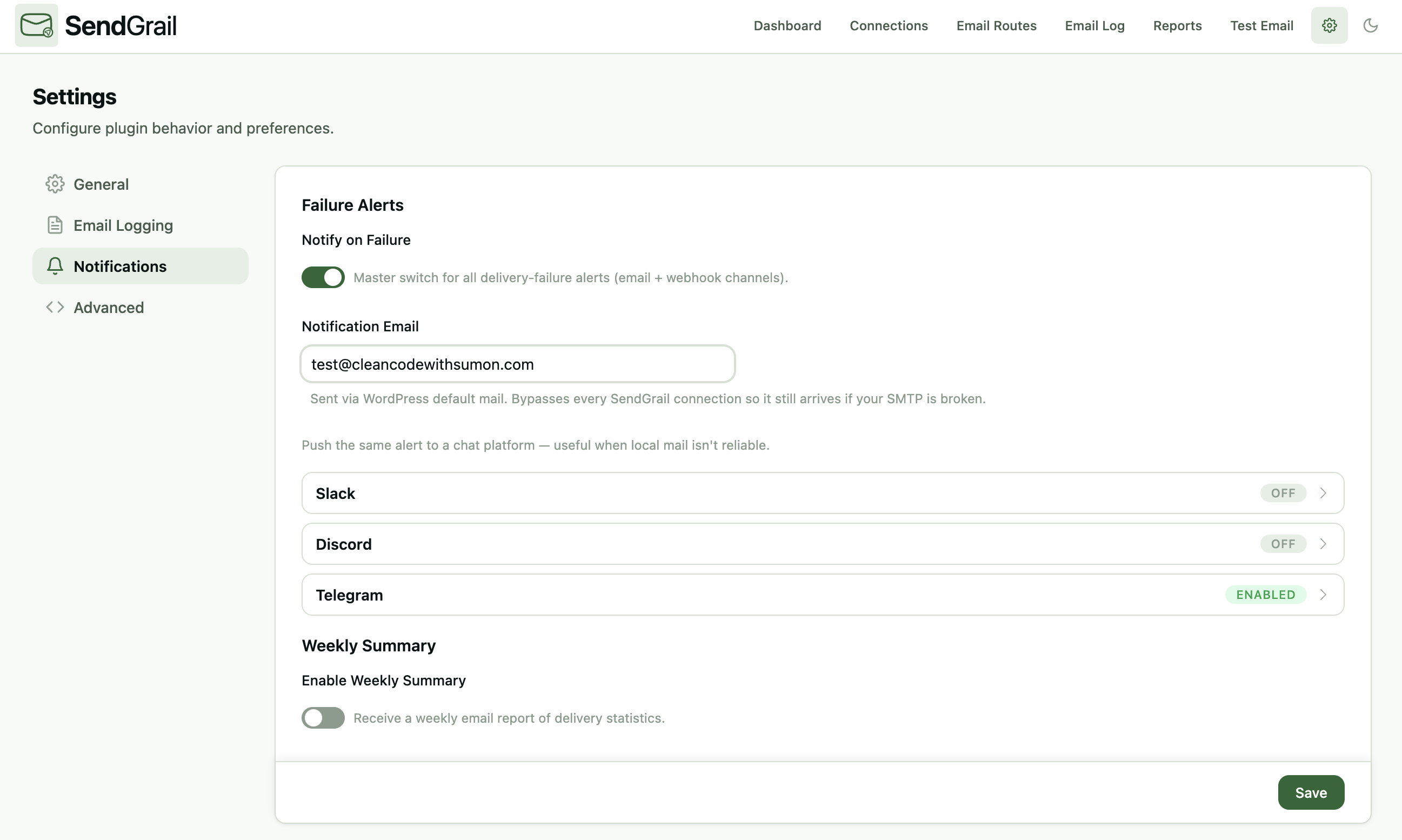Save the notification settings

(x=1310, y=792)
